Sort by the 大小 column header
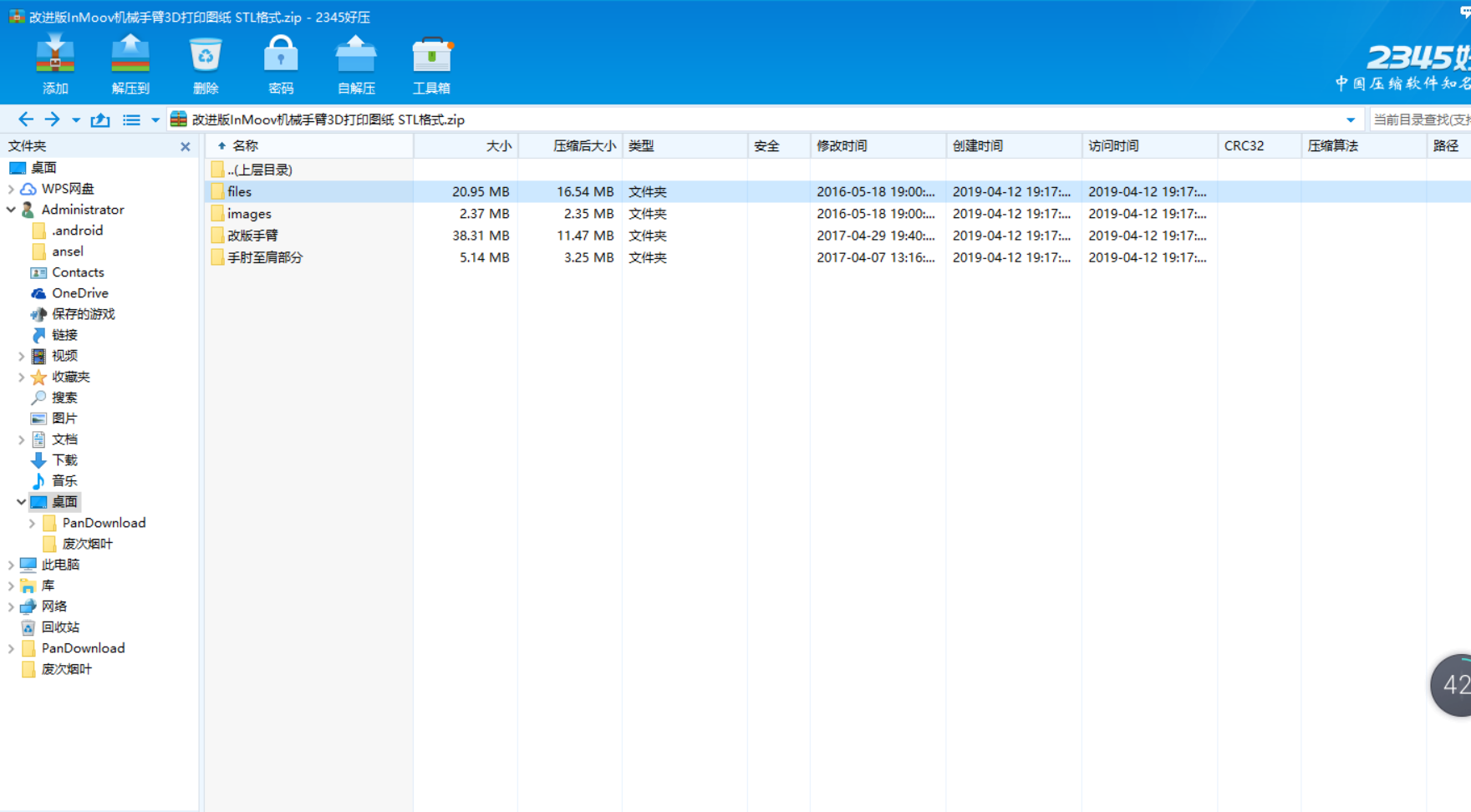The image size is (1471, 812). (498, 146)
